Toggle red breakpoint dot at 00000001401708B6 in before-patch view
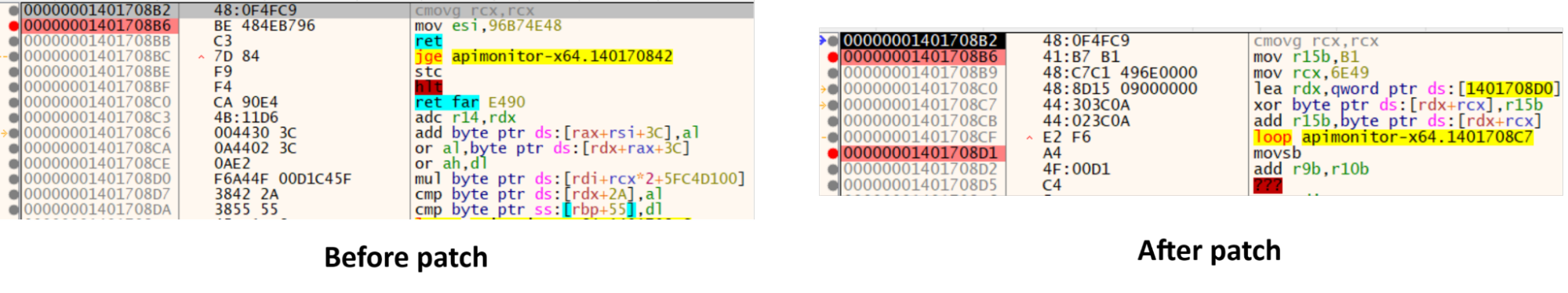This screenshot has height=293, width=1568. tap(13, 26)
